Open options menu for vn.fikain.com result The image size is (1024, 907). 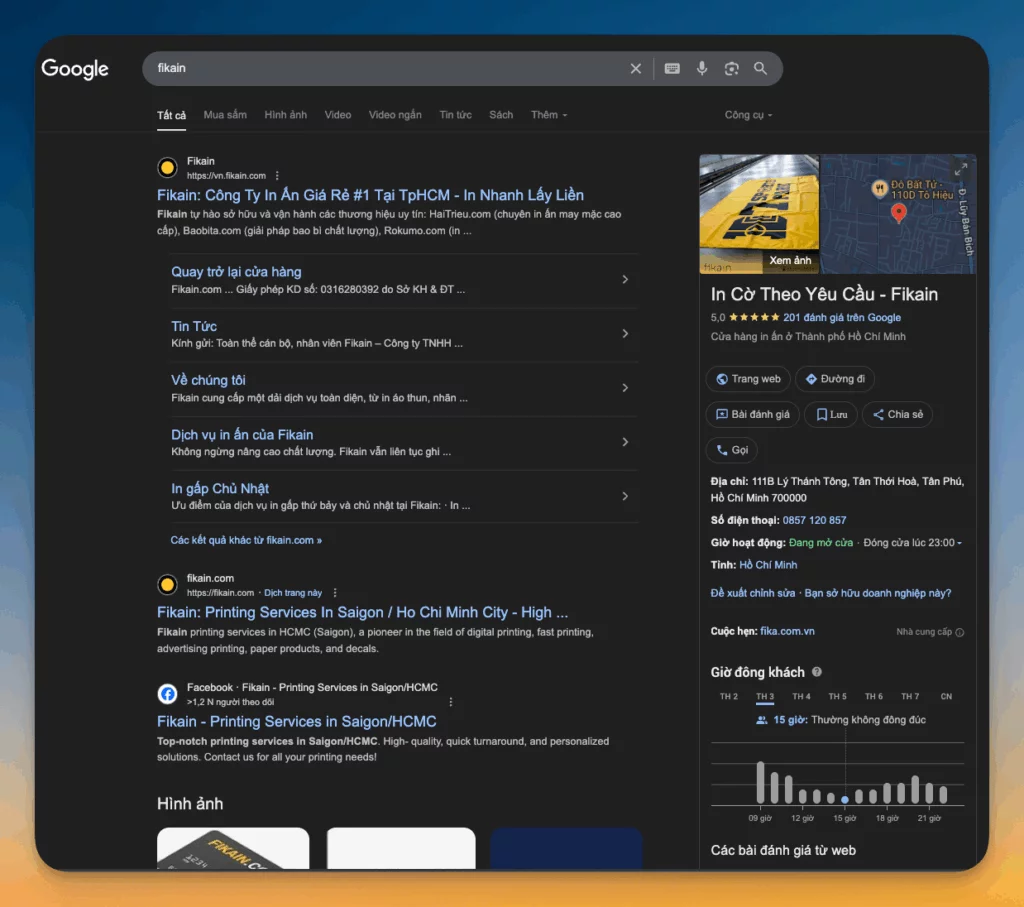(x=277, y=176)
